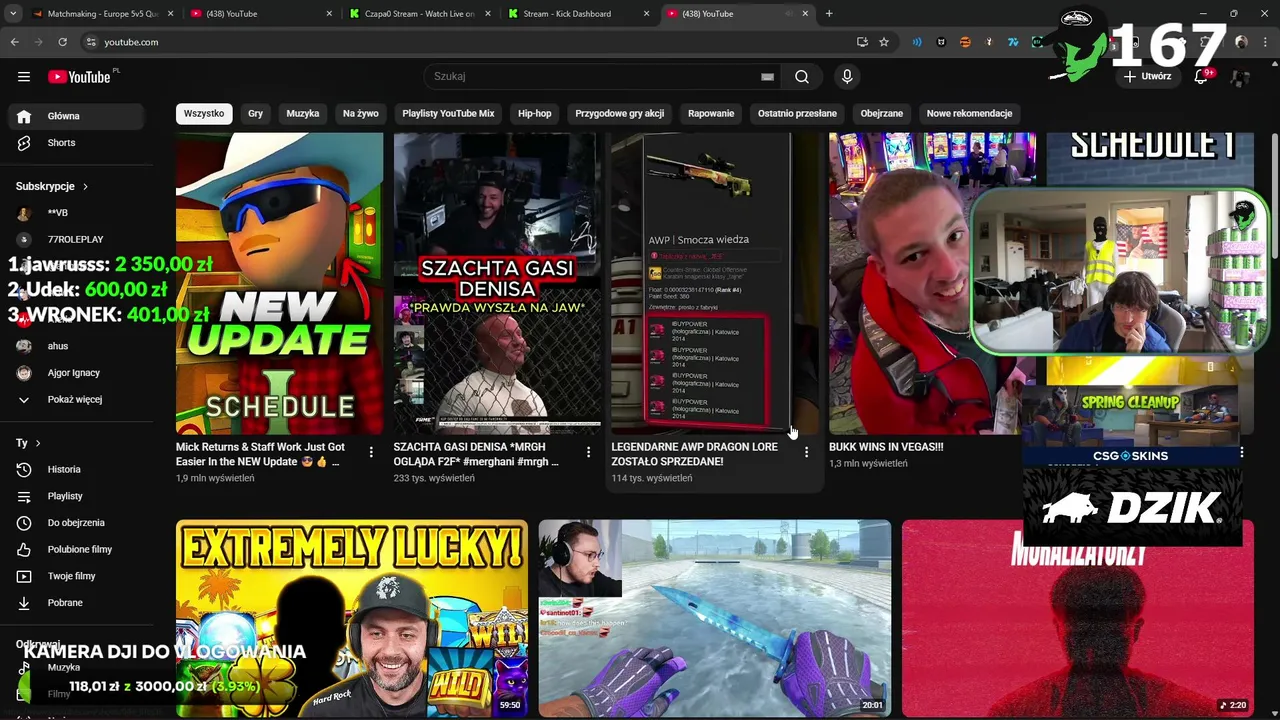This screenshot has height=720, width=1280.
Task: Click the Utwórz create button
Action: (1147, 76)
